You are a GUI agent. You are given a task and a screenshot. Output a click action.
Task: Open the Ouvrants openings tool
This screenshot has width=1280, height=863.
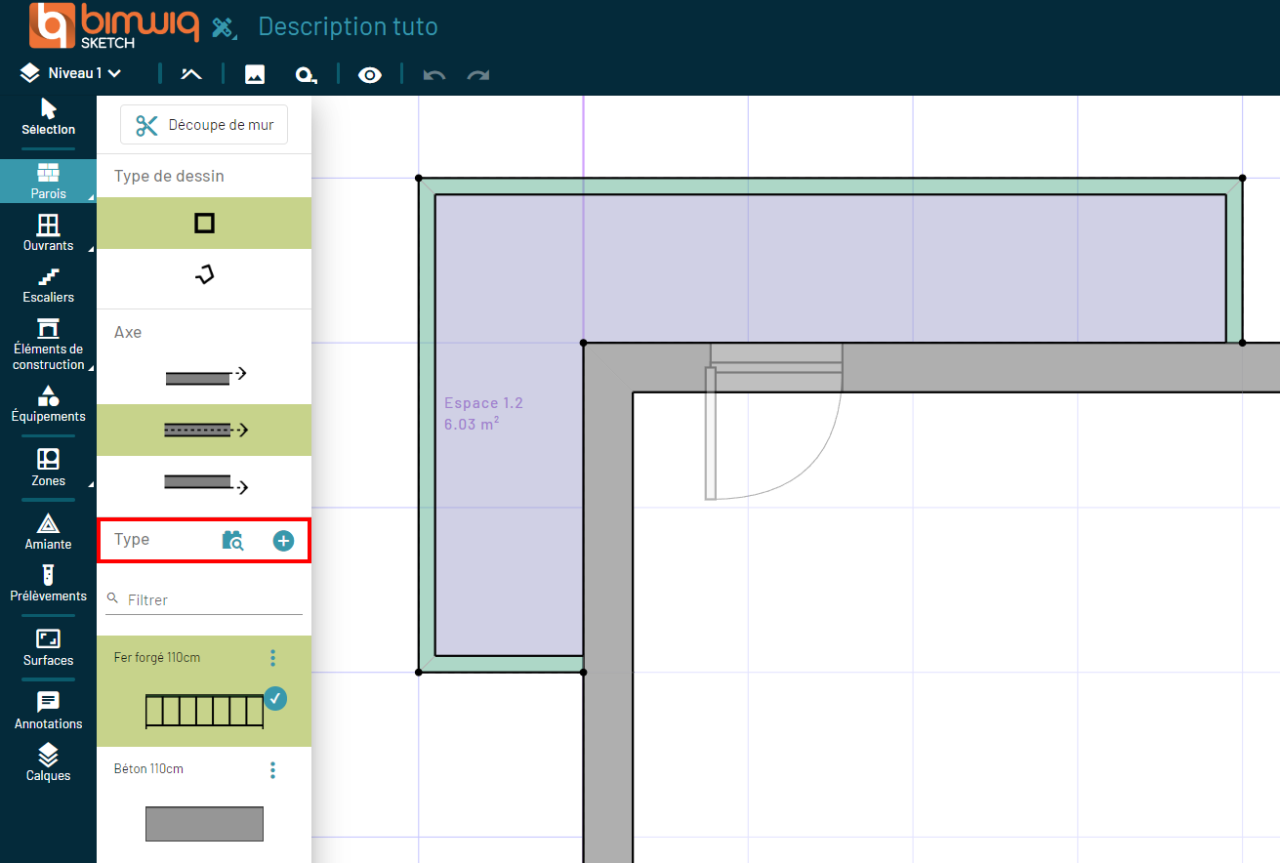[x=48, y=232]
